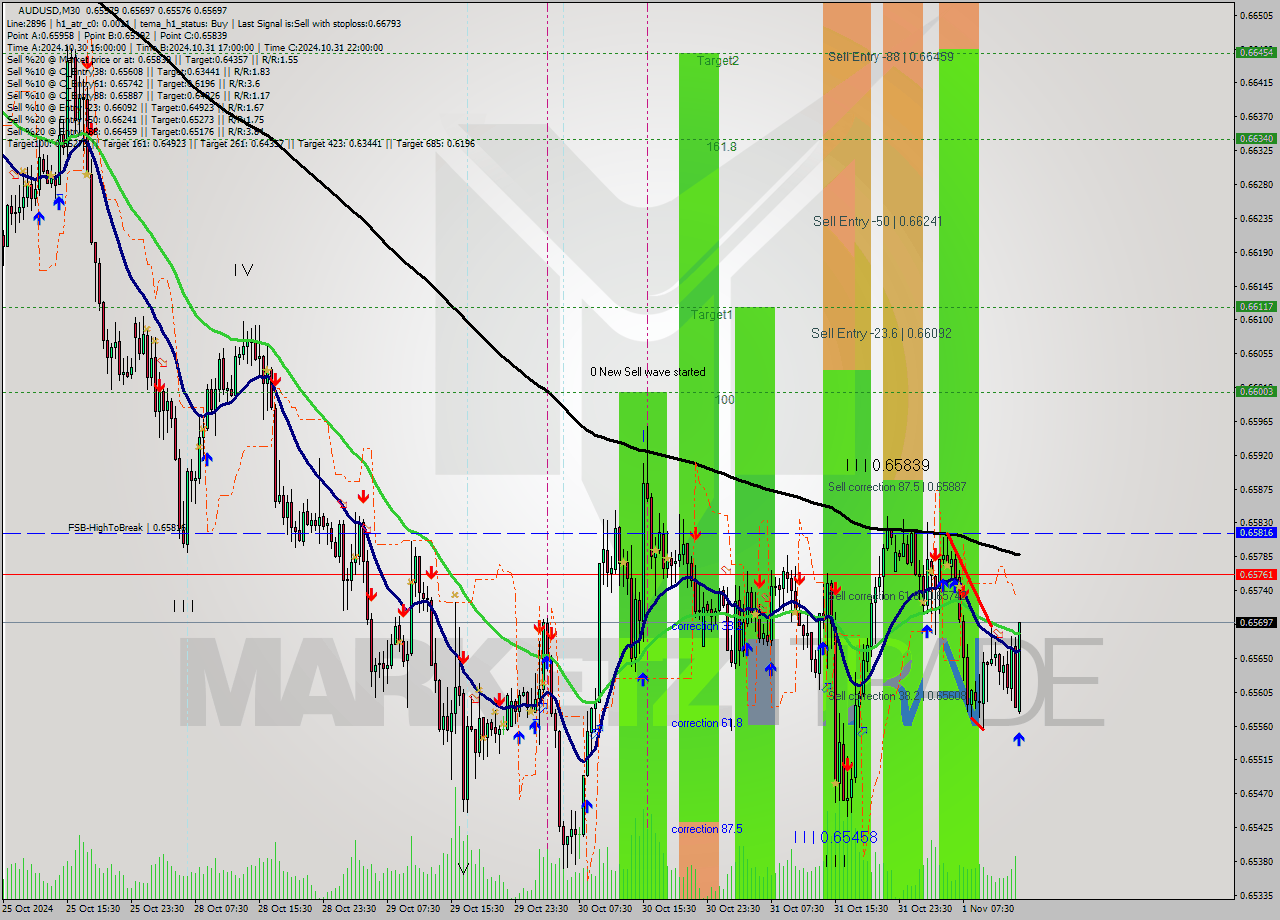
Task: Click the 'Time A:2024.10.30 16:00:00' line
Action: pyautogui.click(x=66, y=47)
